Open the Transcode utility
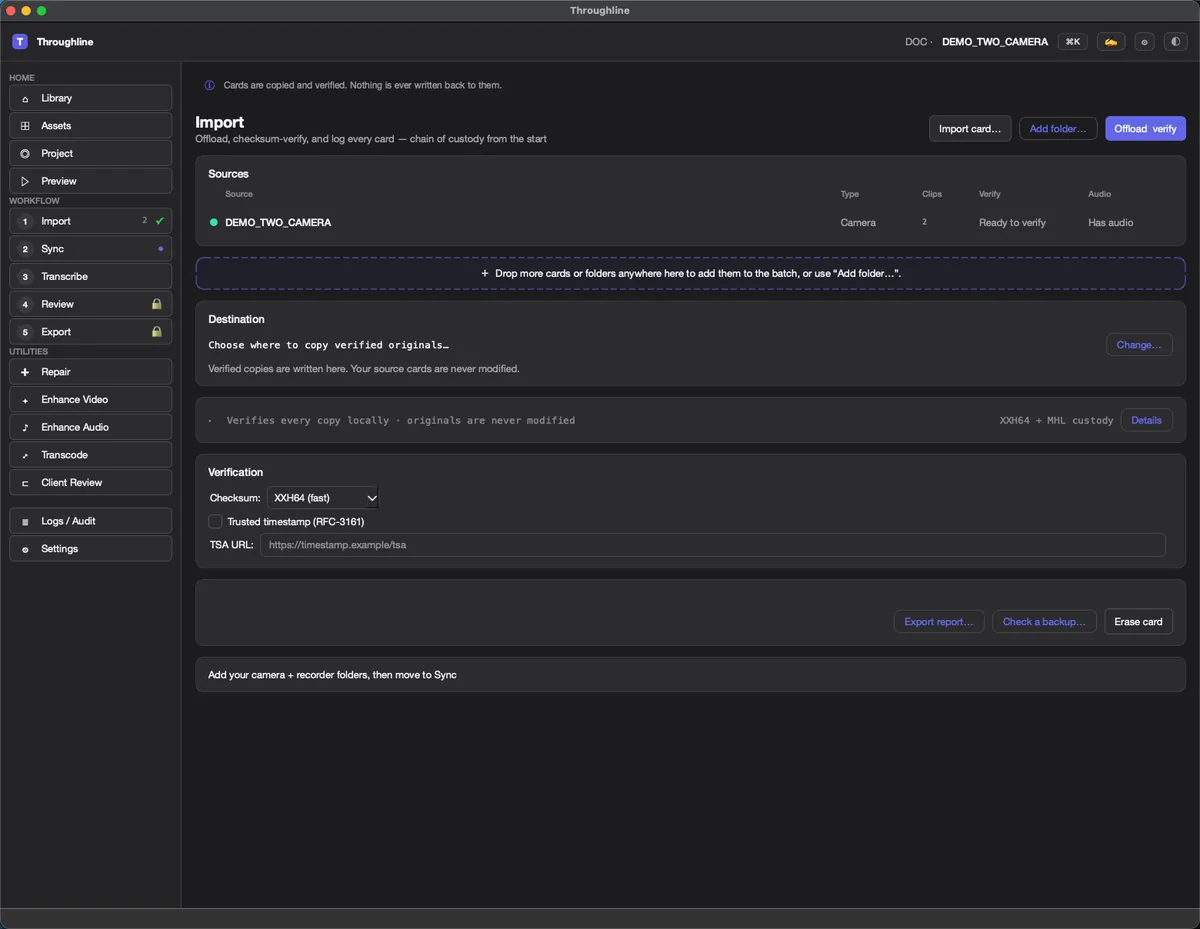 (x=91, y=455)
